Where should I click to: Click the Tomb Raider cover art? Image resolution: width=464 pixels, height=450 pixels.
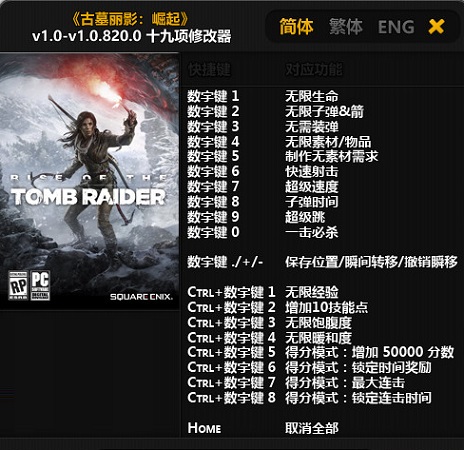[x=89, y=181]
